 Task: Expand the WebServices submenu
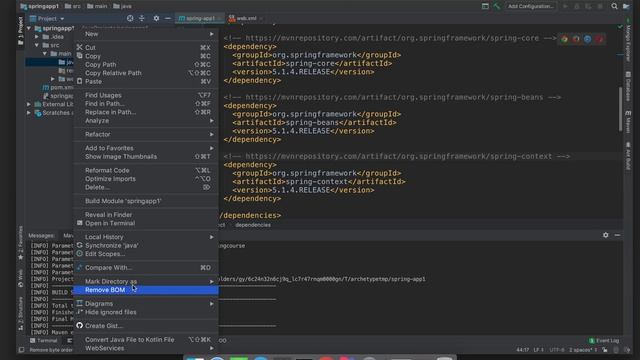click(146, 348)
